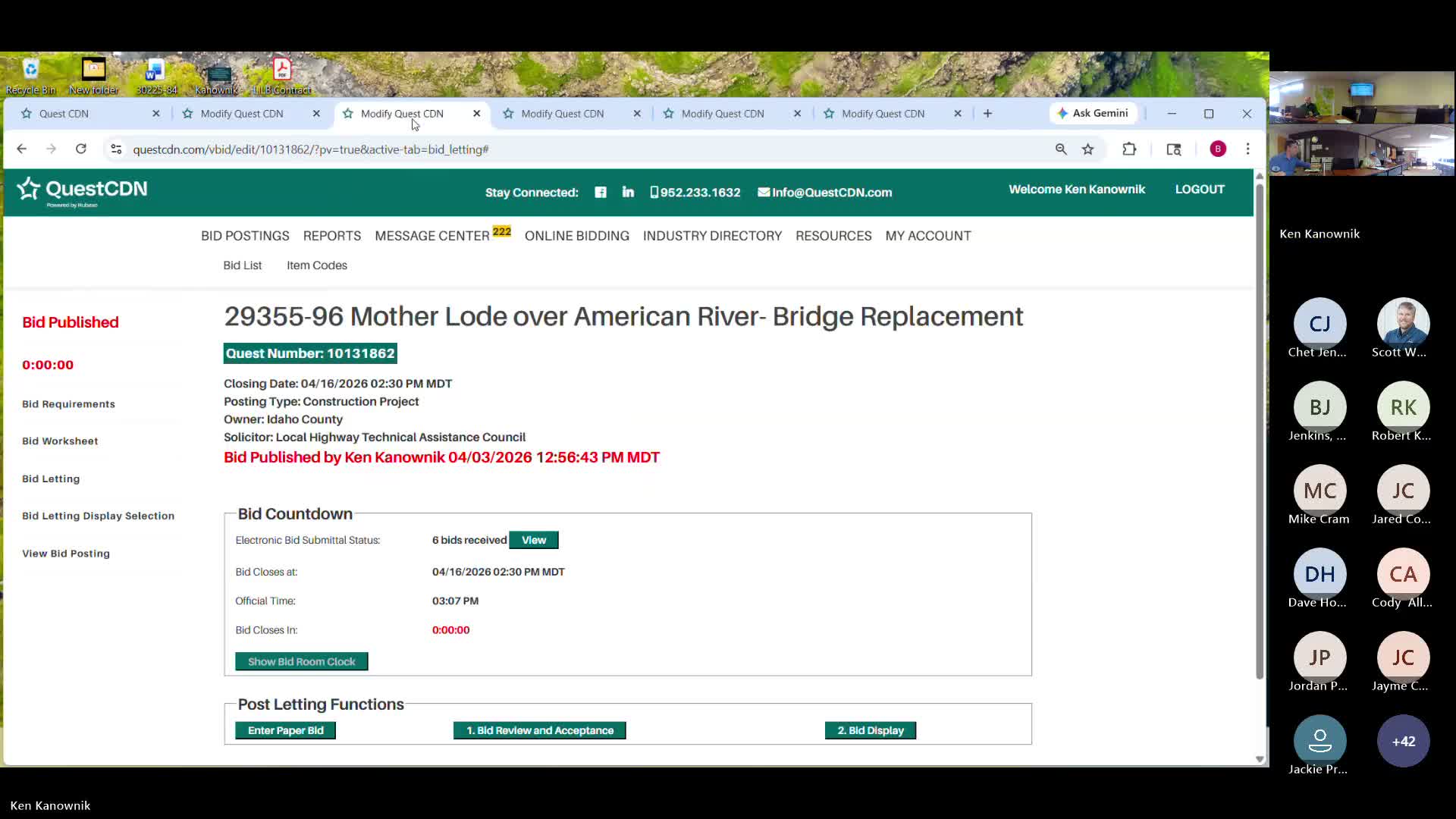1456x819 pixels.
Task: Close the first Quest CDN tab
Action: pos(156,114)
